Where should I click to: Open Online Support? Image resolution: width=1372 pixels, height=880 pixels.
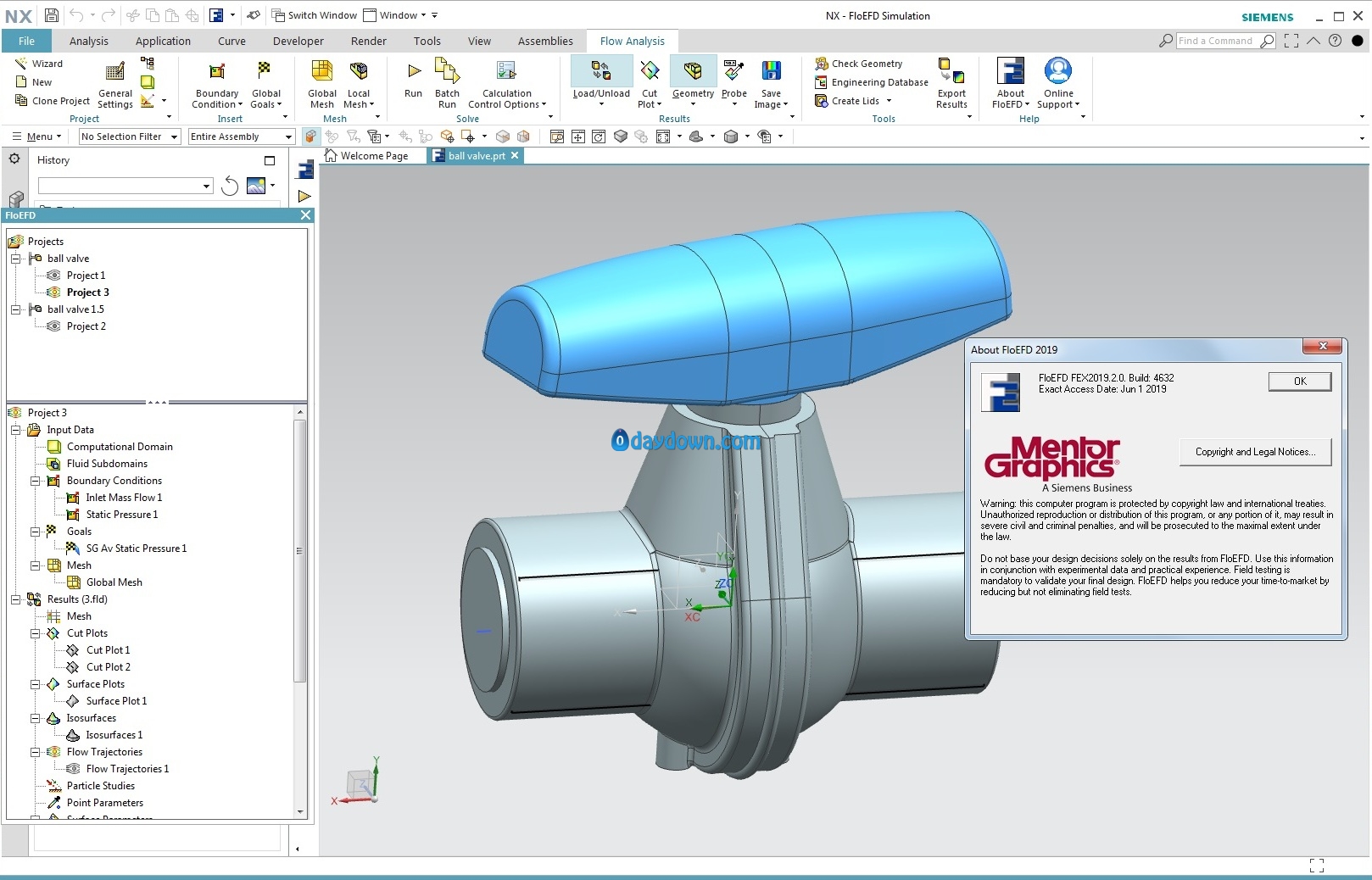point(1058,85)
